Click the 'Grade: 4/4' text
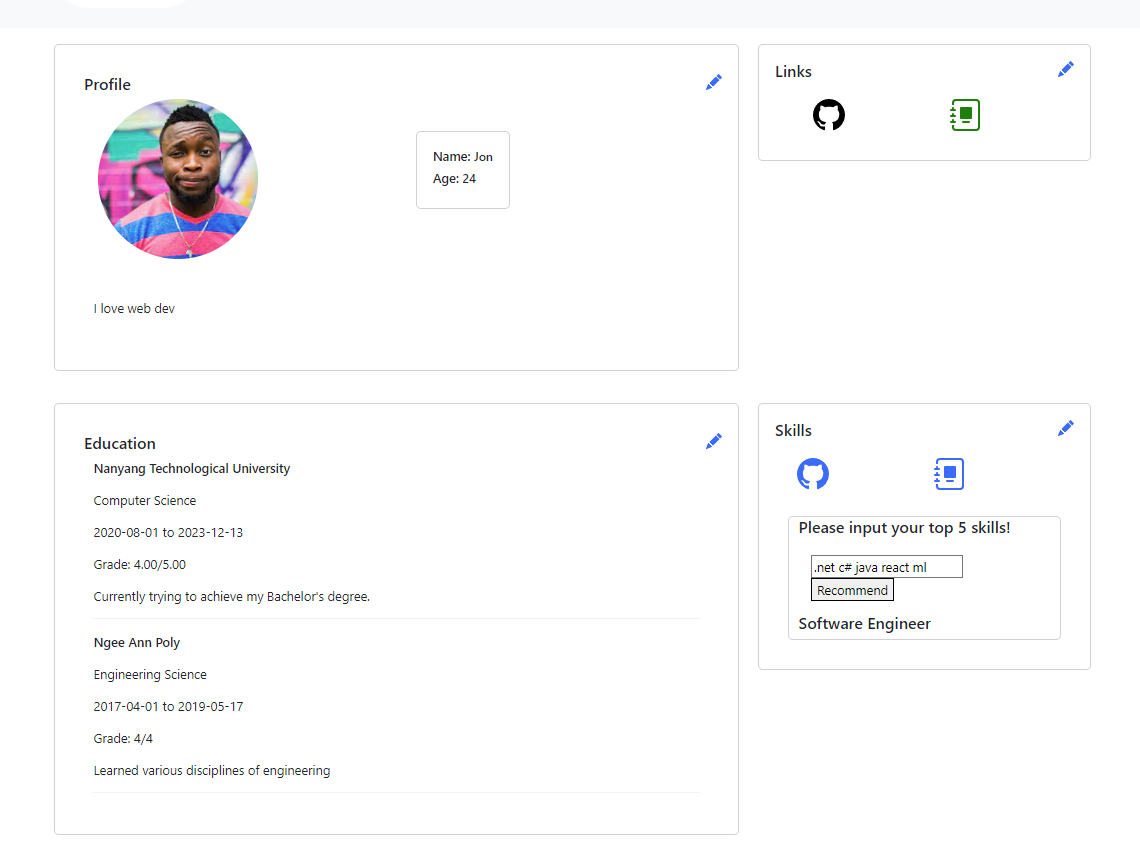Image resolution: width=1140 pixels, height=867 pixels. pos(123,738)
